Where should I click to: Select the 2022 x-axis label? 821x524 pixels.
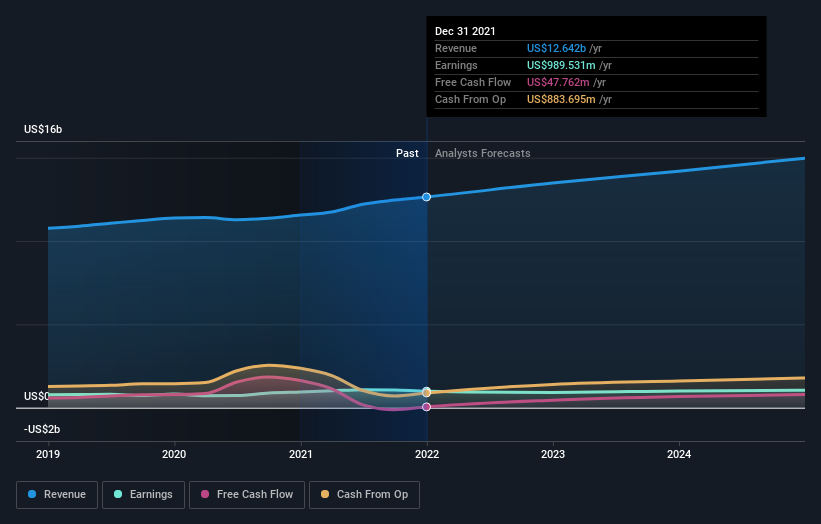[427, 454]
